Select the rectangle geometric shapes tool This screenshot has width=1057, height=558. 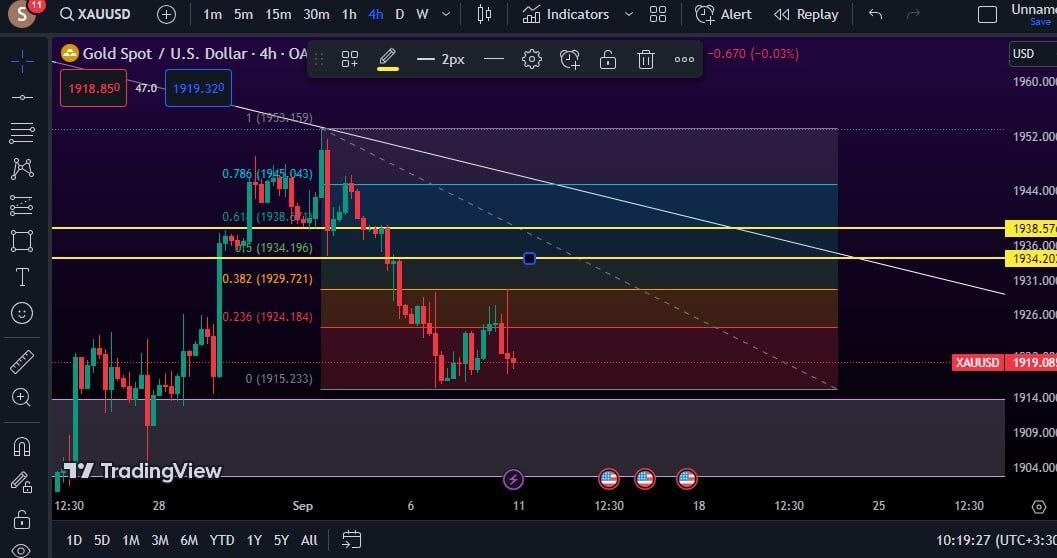[22, 241]
